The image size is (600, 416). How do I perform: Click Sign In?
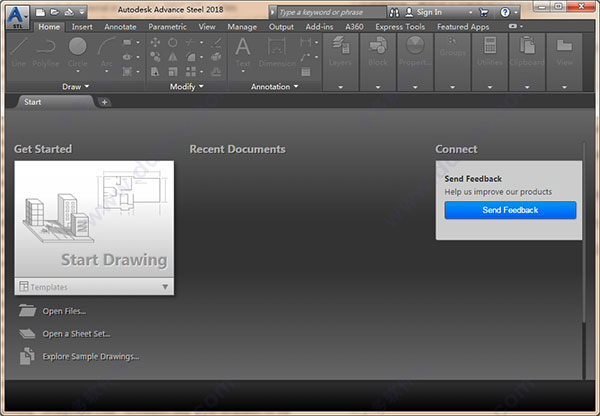pos(423,13)
